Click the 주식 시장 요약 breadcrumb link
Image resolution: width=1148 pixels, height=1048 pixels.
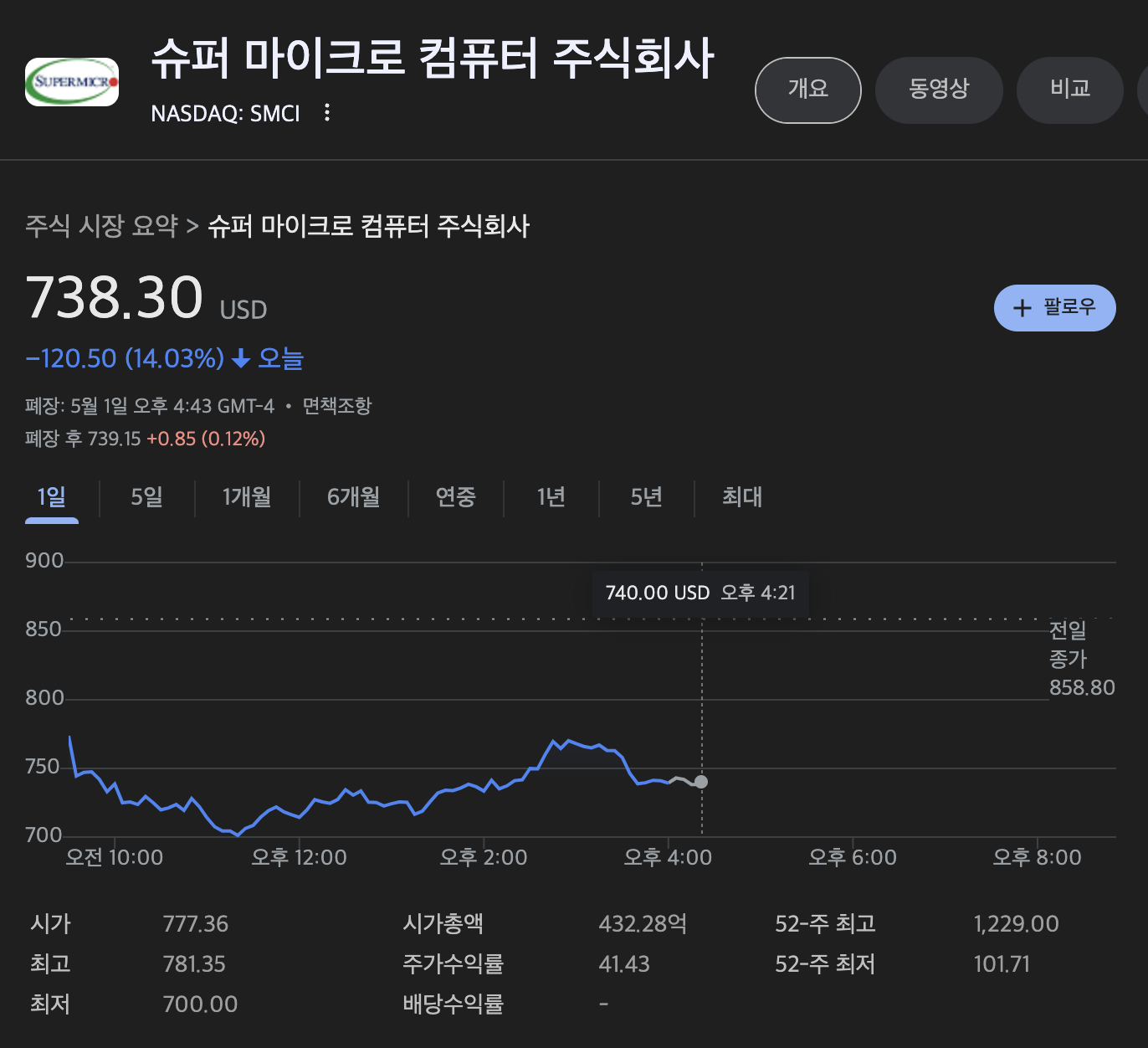(101, 226)
